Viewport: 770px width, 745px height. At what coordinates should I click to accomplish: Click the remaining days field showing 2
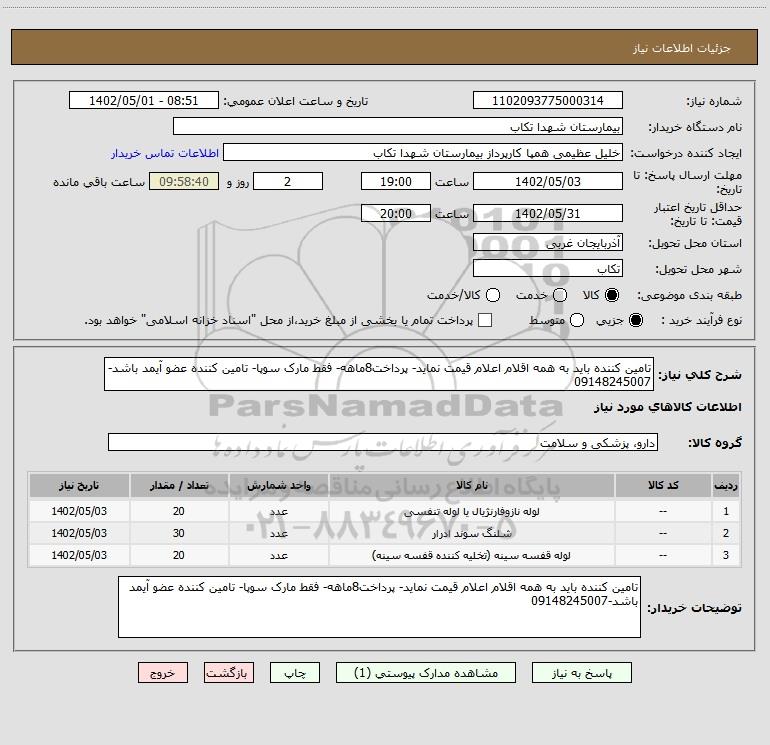[x=288, y=181]
